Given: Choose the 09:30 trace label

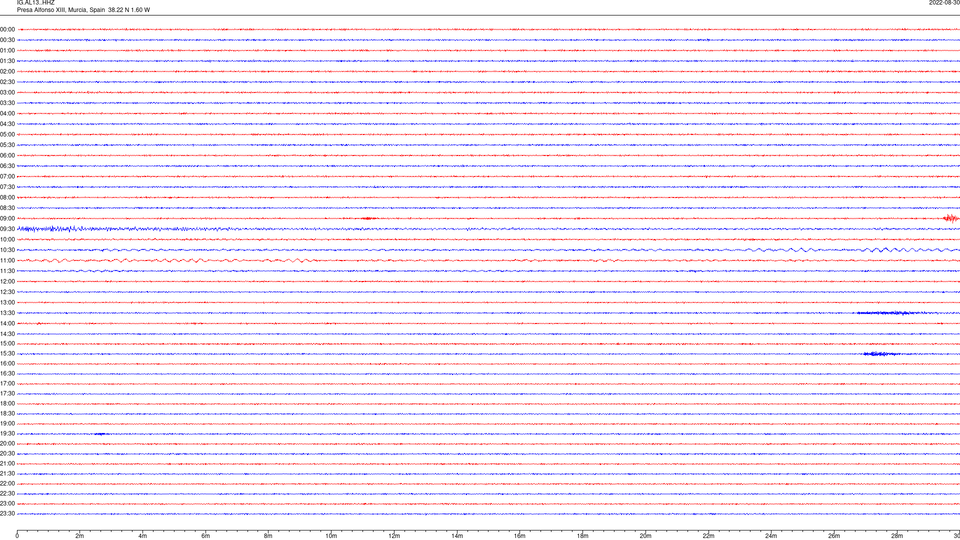Looking at the screenshot, I should 7,229.
